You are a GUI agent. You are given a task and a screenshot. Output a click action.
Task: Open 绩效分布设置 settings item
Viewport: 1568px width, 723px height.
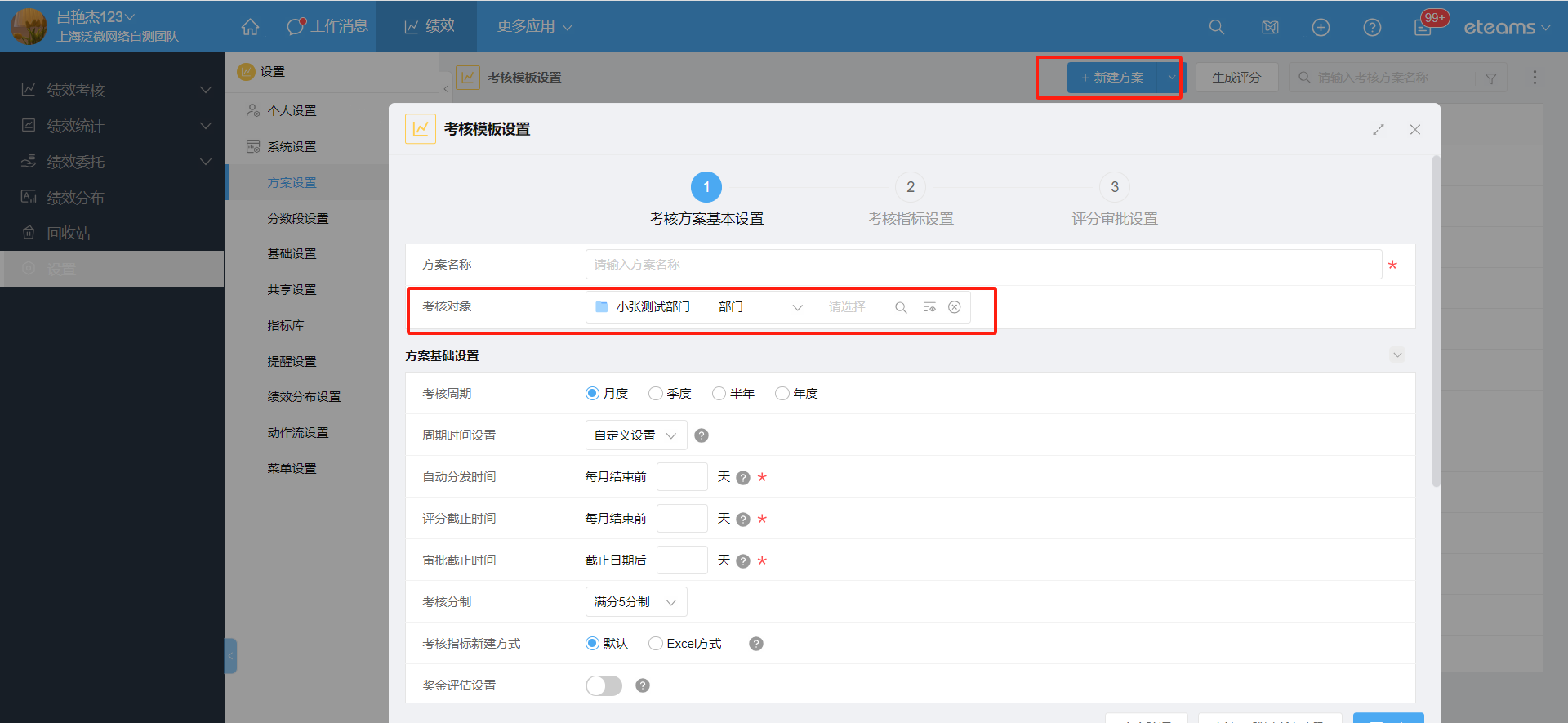(x=304, y=396)
